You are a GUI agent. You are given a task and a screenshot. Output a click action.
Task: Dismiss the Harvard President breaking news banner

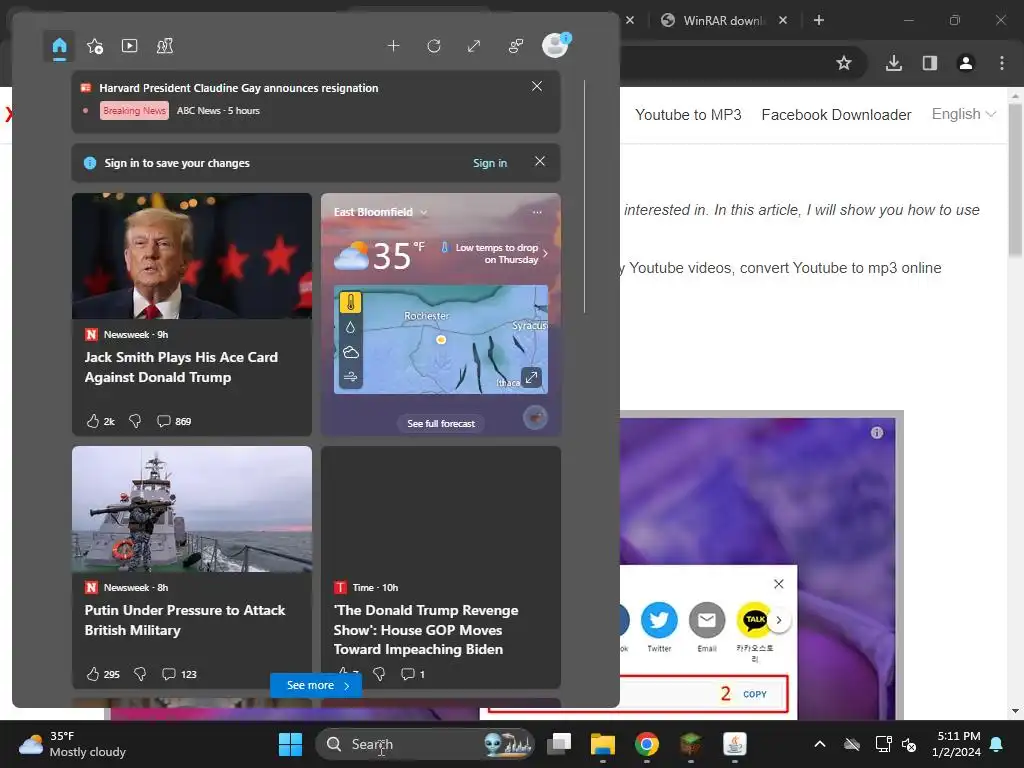537,86
